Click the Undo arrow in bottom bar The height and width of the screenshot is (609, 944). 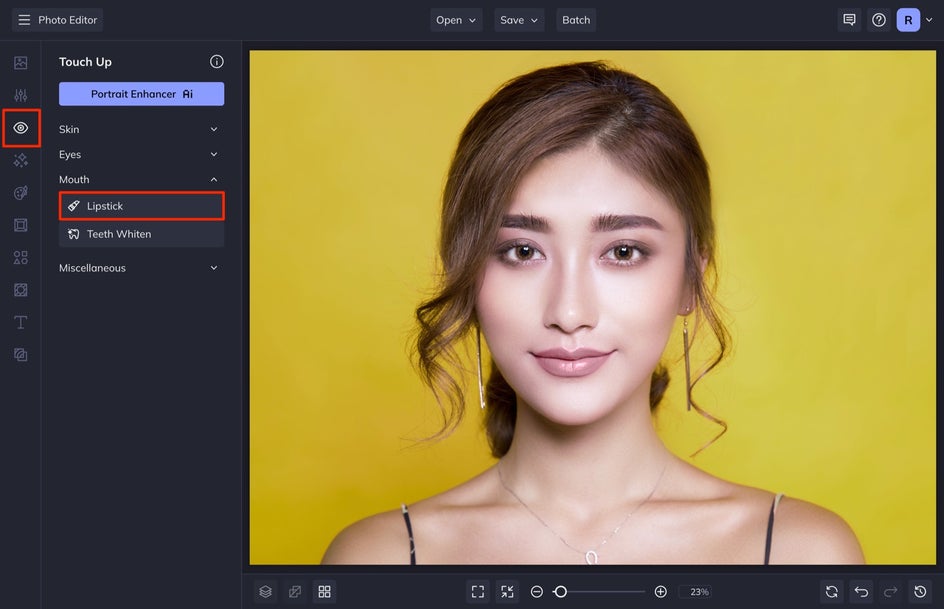point(861,592)
